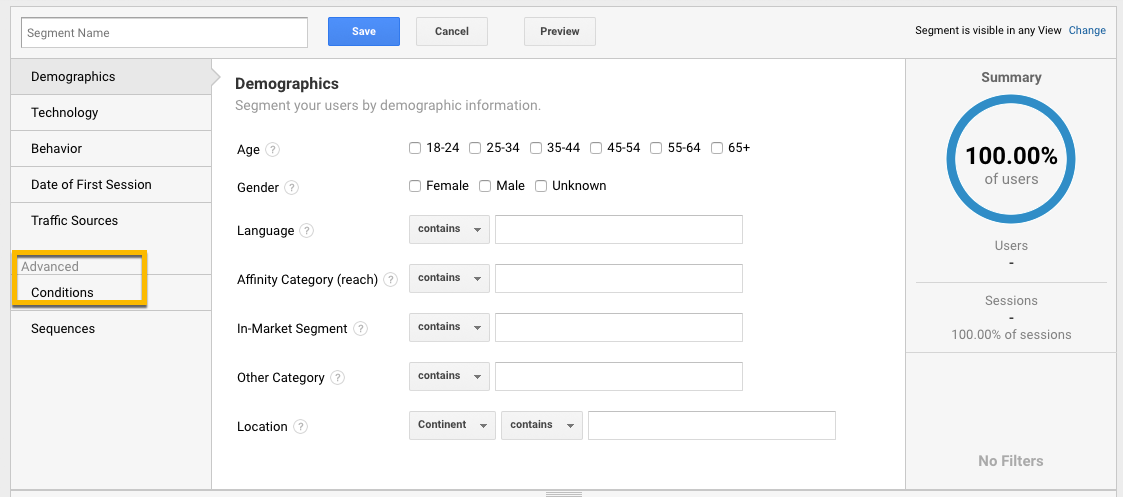Click the panel resize handle at bottom
1123x497 pixels.
564,494
